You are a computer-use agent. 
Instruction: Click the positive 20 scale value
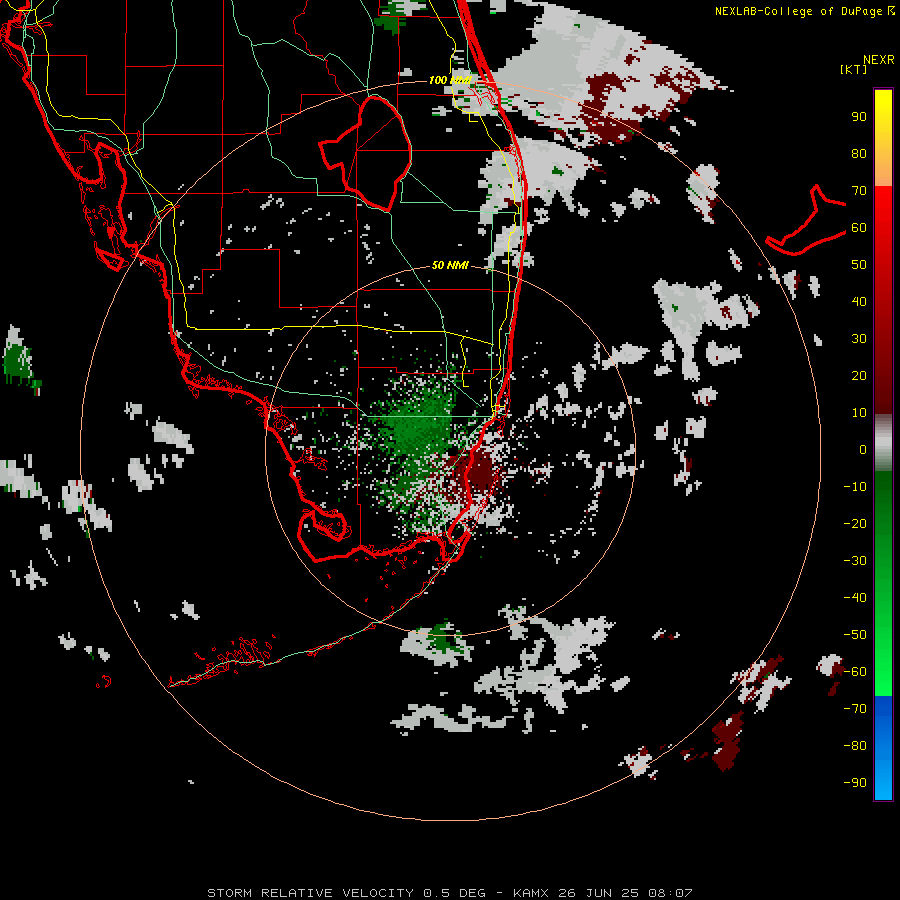[859, 376]
